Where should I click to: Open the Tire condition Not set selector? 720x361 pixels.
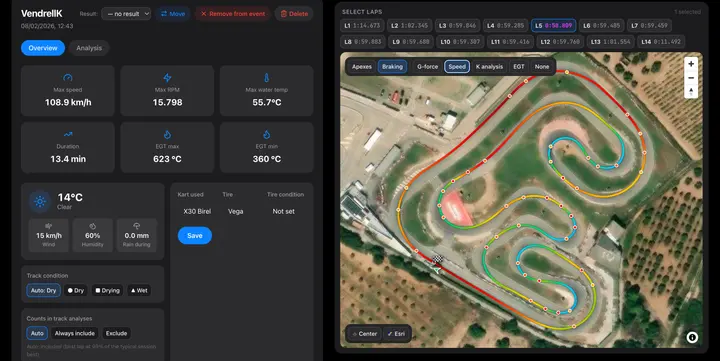[283, 211]
